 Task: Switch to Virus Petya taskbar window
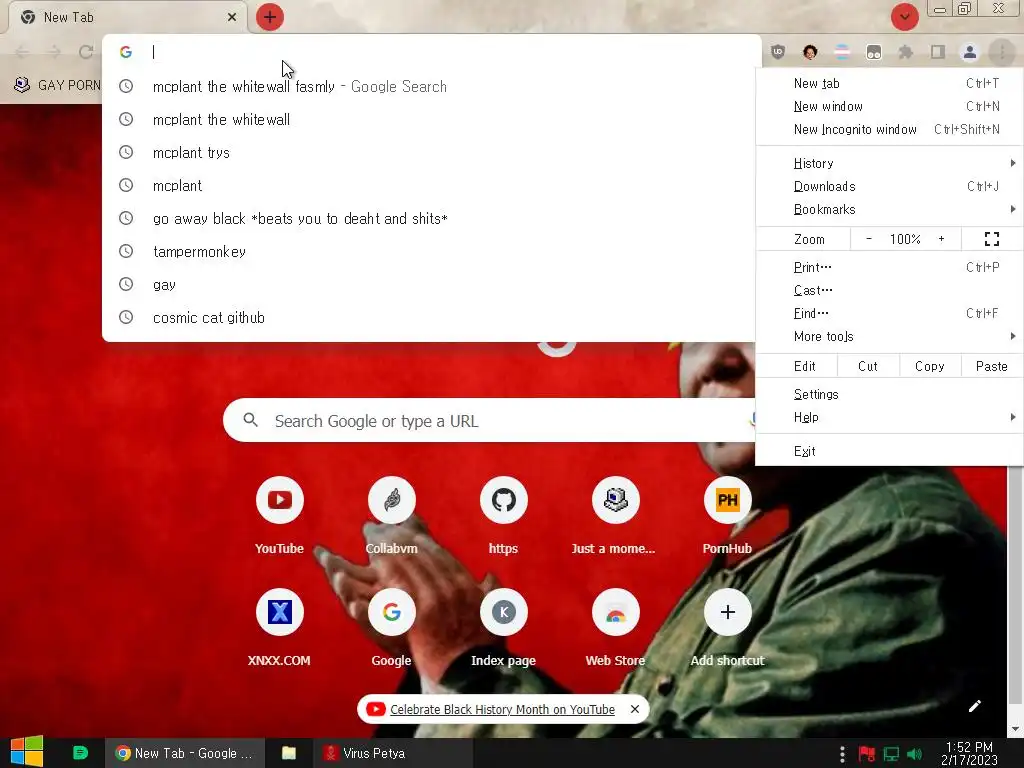393,753
